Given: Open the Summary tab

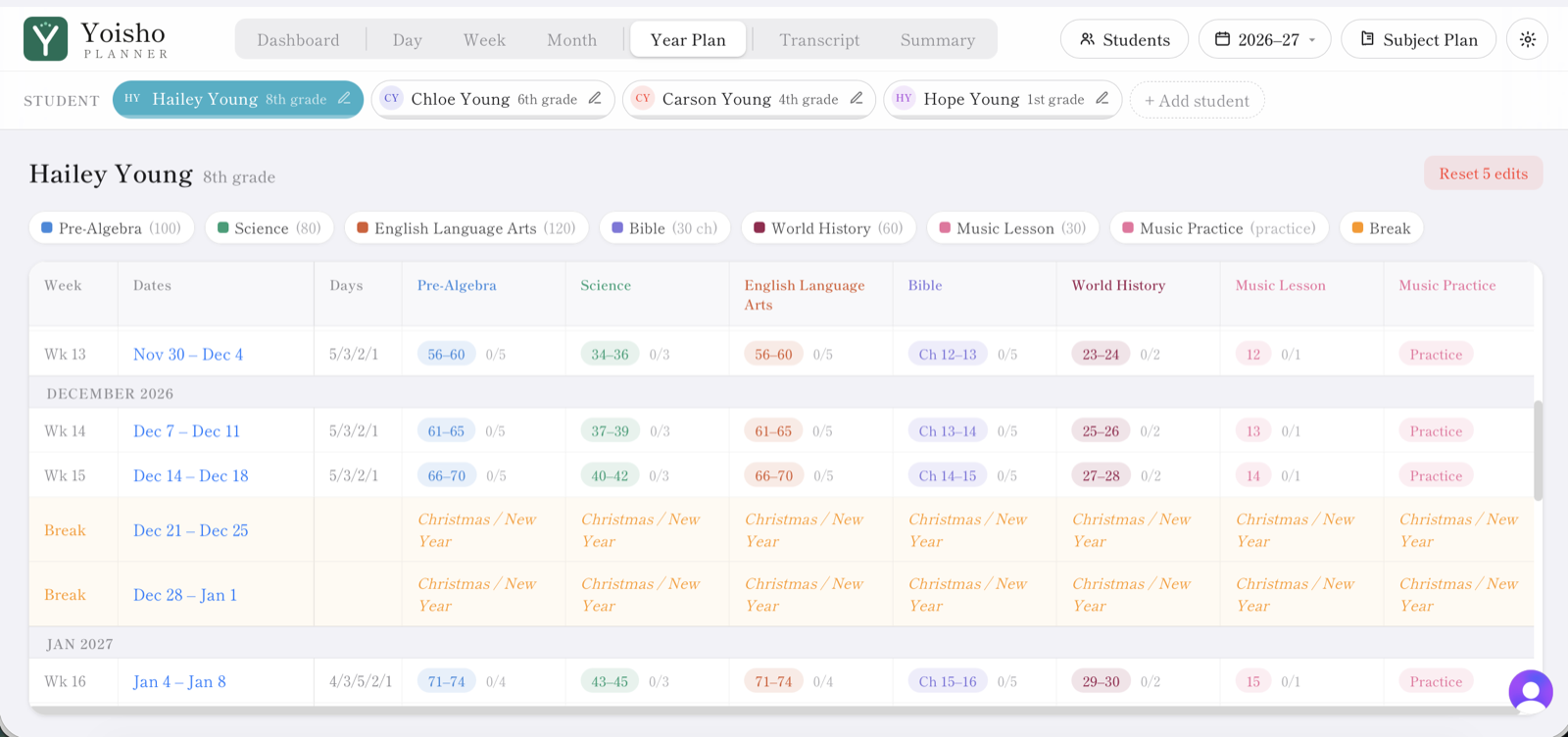Looking at the screenshot, I should point(938,40).
